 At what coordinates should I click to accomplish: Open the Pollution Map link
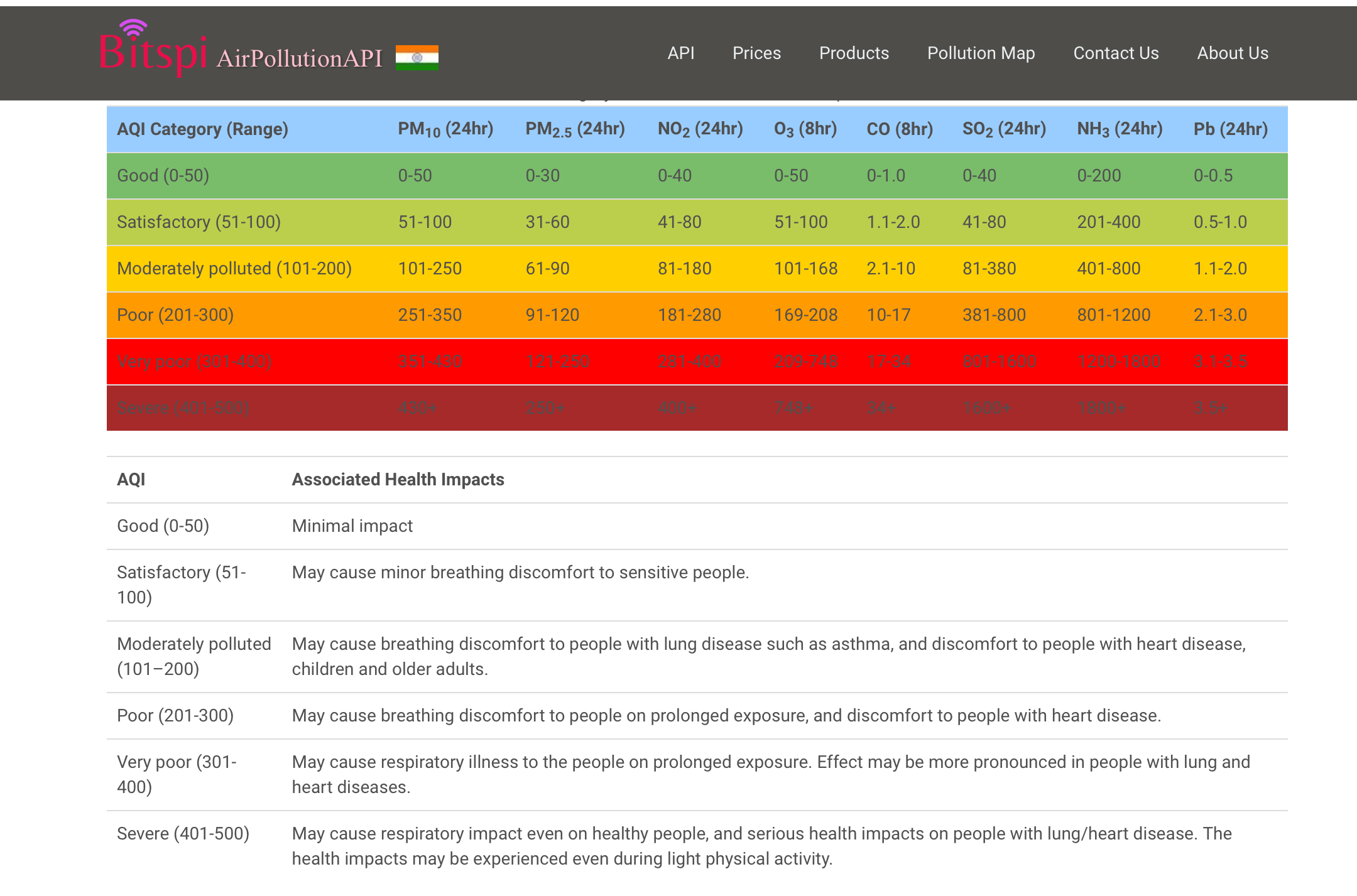point(981,53)
